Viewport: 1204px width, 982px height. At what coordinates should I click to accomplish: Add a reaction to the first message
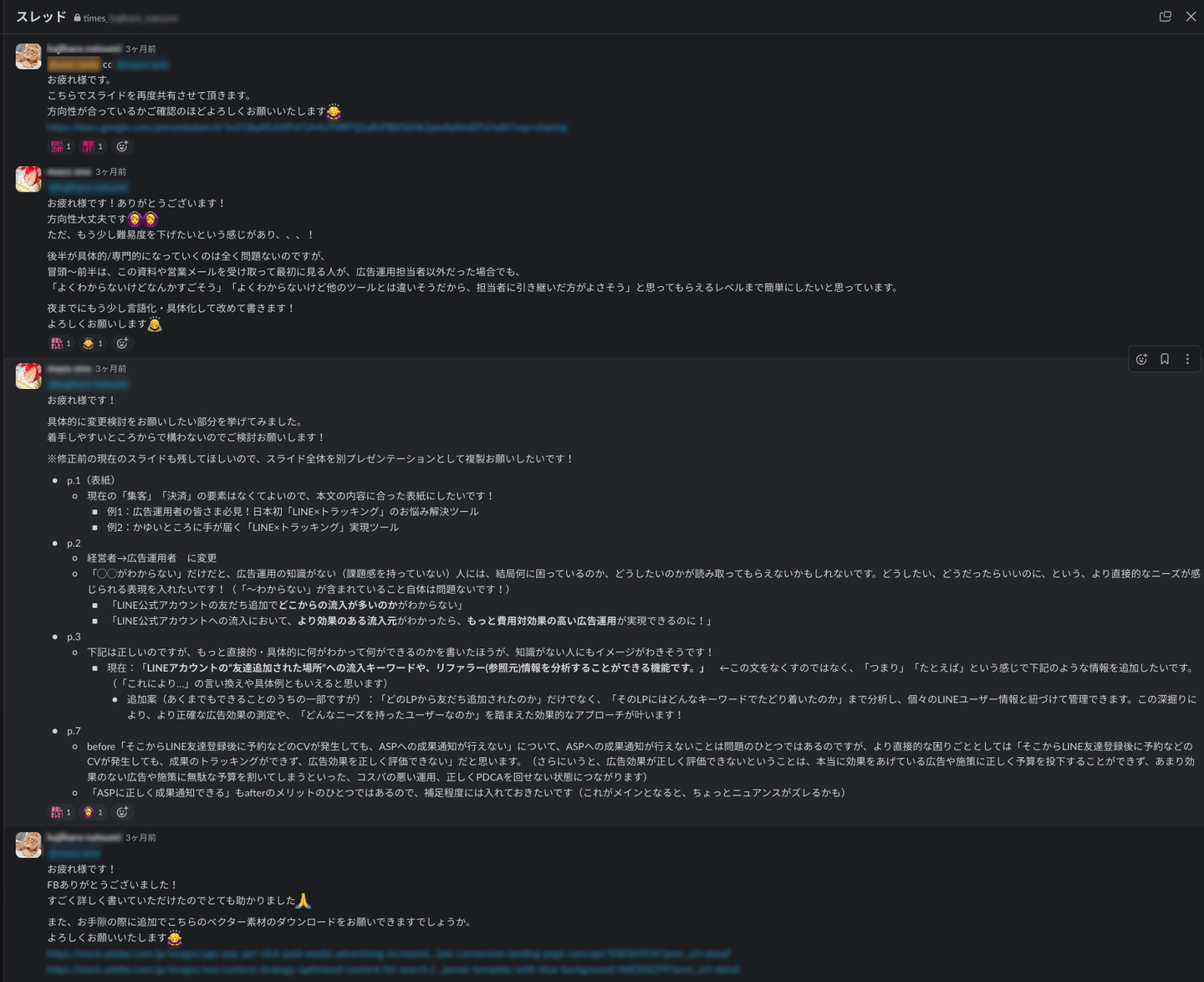click(x=122, y=146)
